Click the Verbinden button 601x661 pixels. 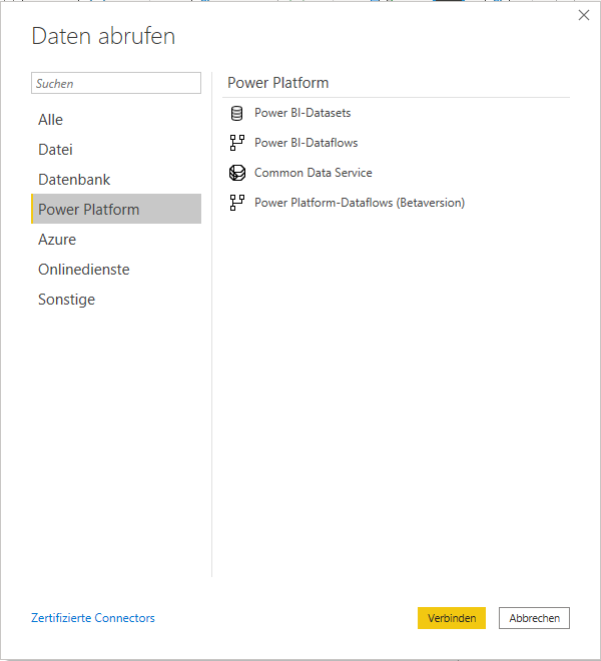[x=451, y=618]
